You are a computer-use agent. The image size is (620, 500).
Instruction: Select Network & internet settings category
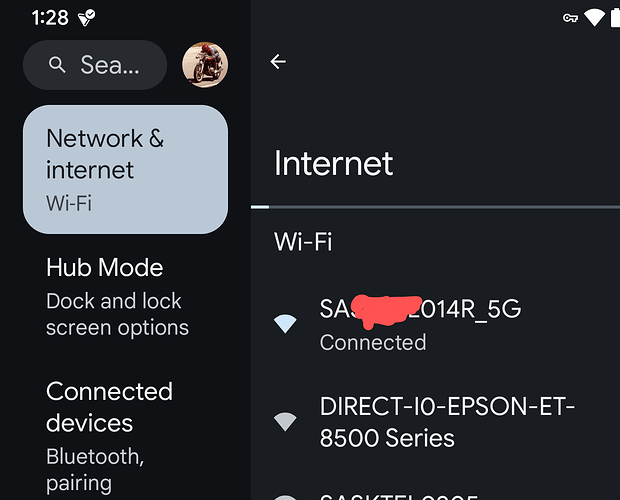[x=125, y=169]
